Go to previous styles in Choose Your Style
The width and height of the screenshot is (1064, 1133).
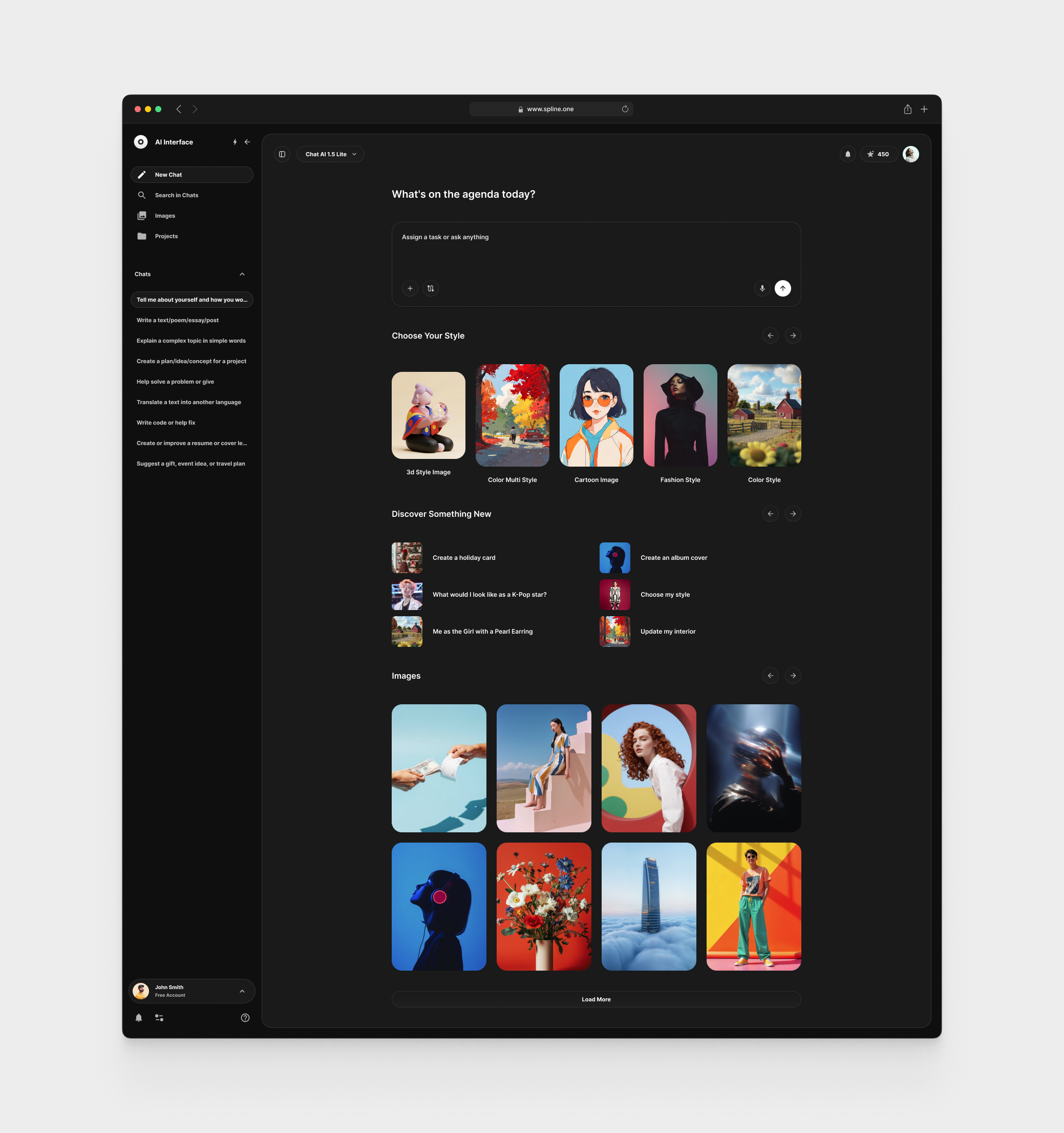(770, 335)
